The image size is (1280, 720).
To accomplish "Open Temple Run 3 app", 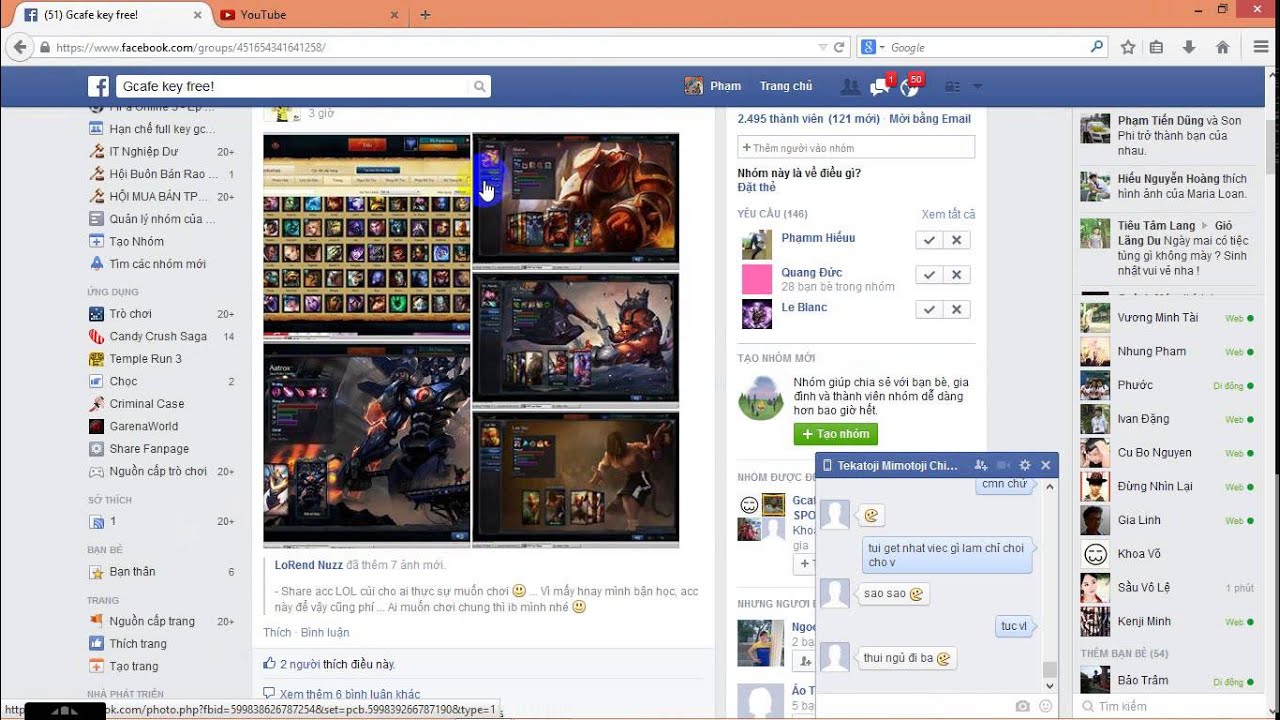I will click(146, 358).
